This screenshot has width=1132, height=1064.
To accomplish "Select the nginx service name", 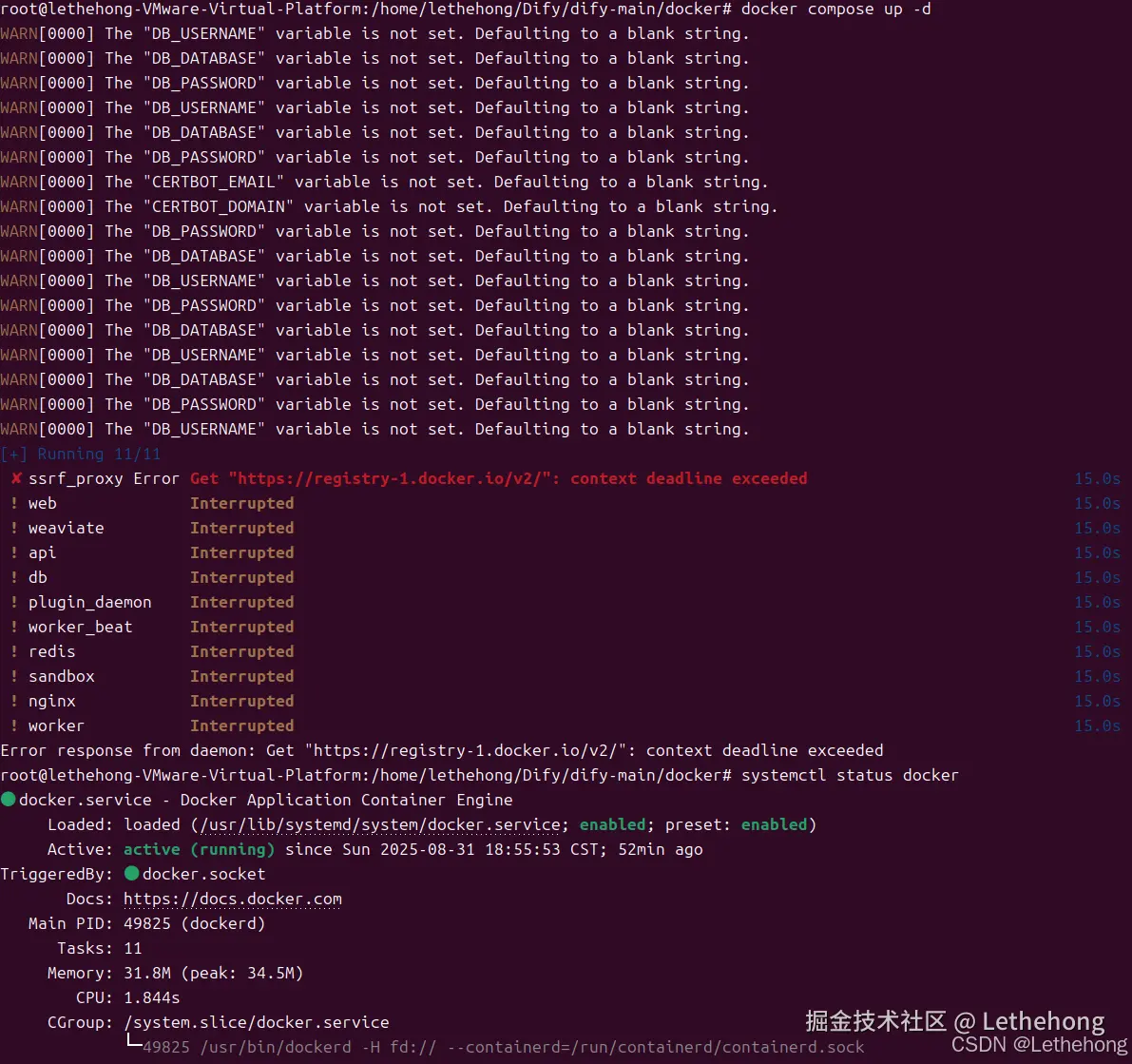I will pos(52,702).
